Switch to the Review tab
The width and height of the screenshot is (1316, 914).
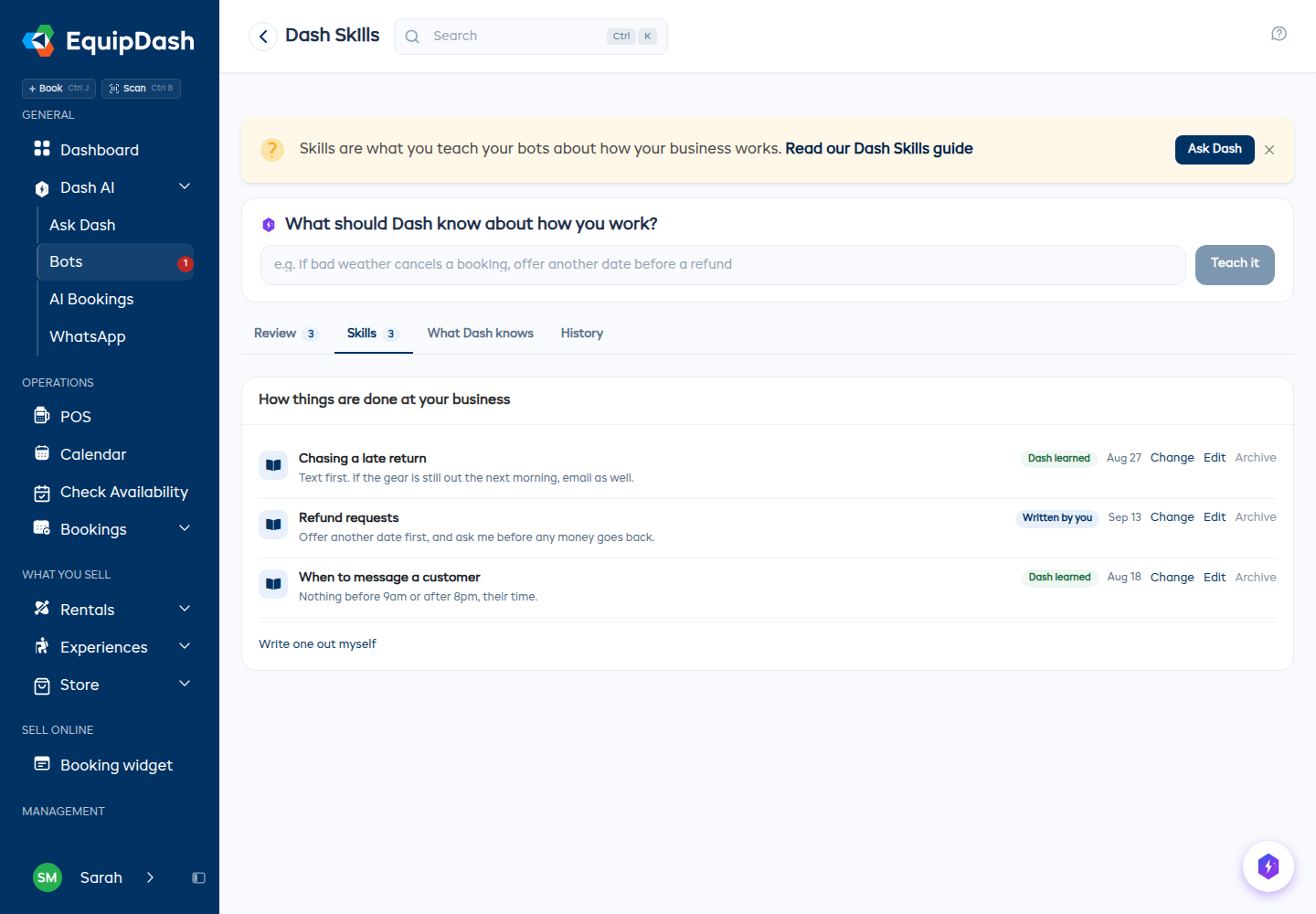(286, 334)
